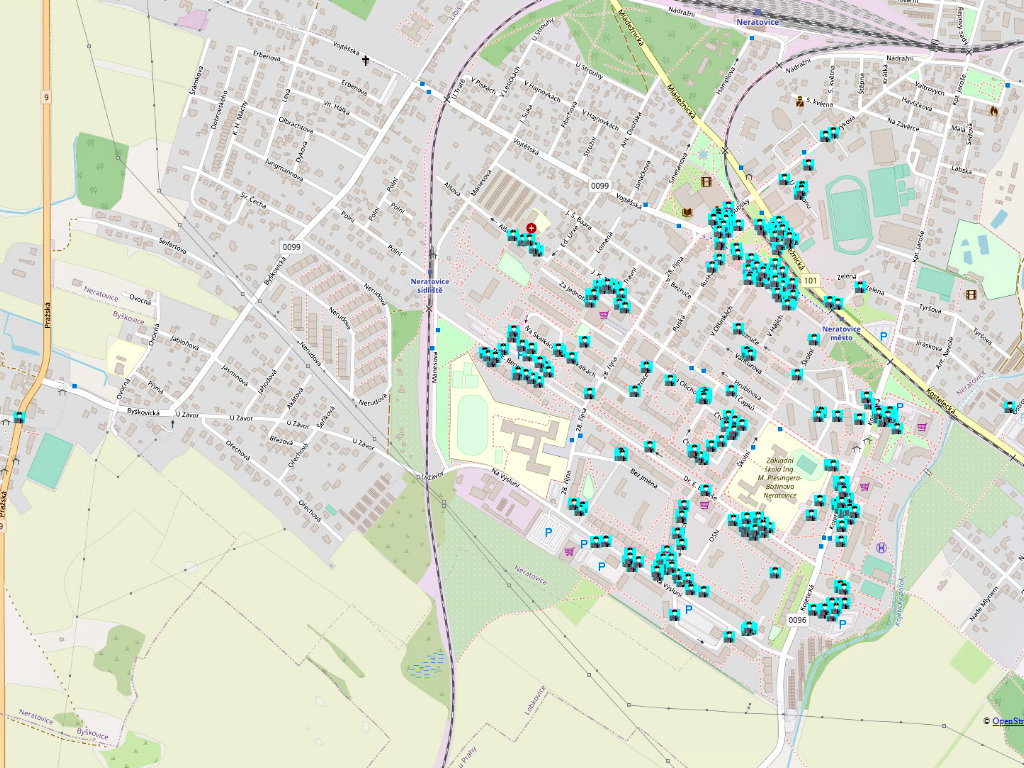
Task: Click the Jungmannova street label
Action: point(285,168)
